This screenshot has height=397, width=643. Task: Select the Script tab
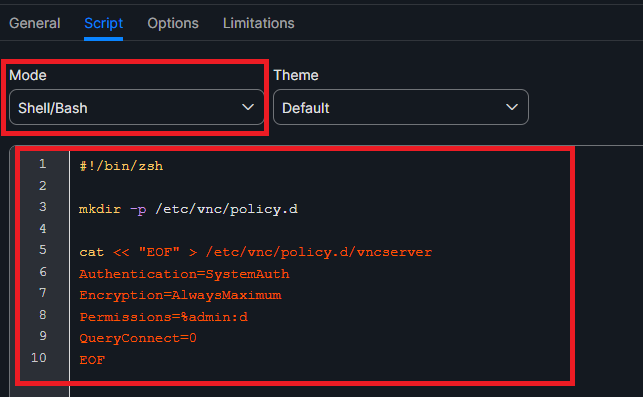tap(103, 23)
